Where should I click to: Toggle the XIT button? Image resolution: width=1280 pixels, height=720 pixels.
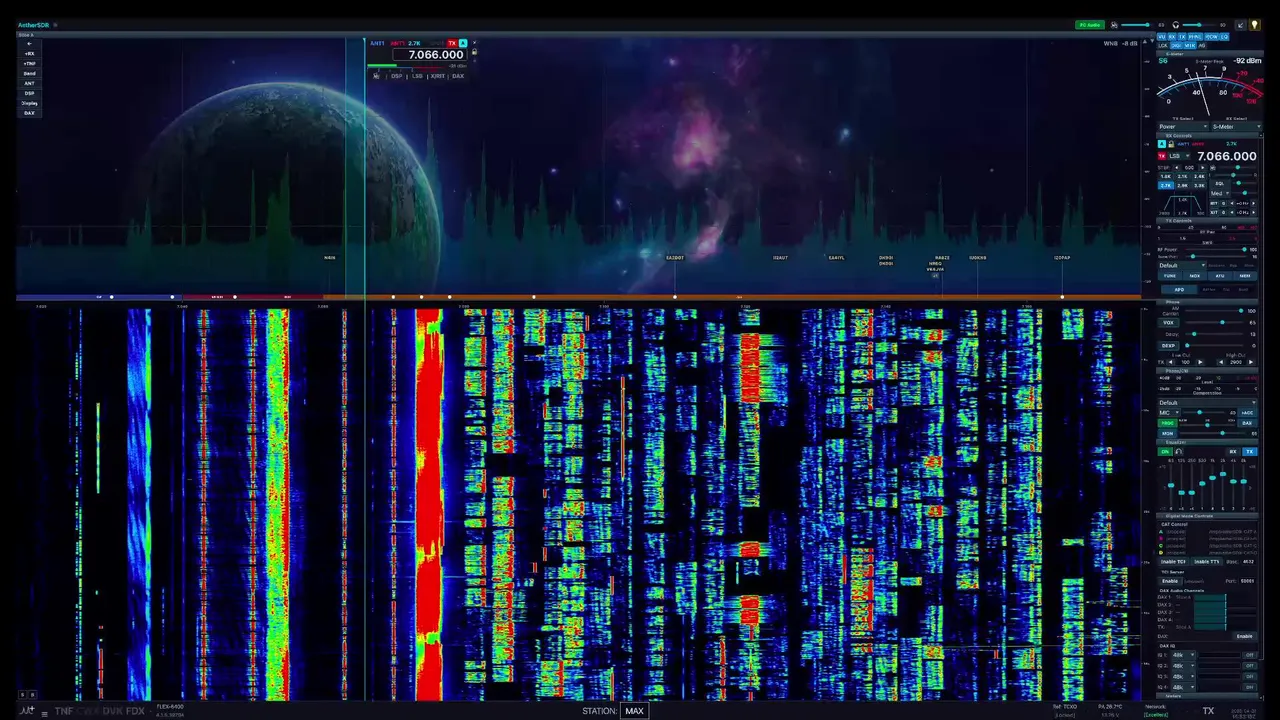1214,212
